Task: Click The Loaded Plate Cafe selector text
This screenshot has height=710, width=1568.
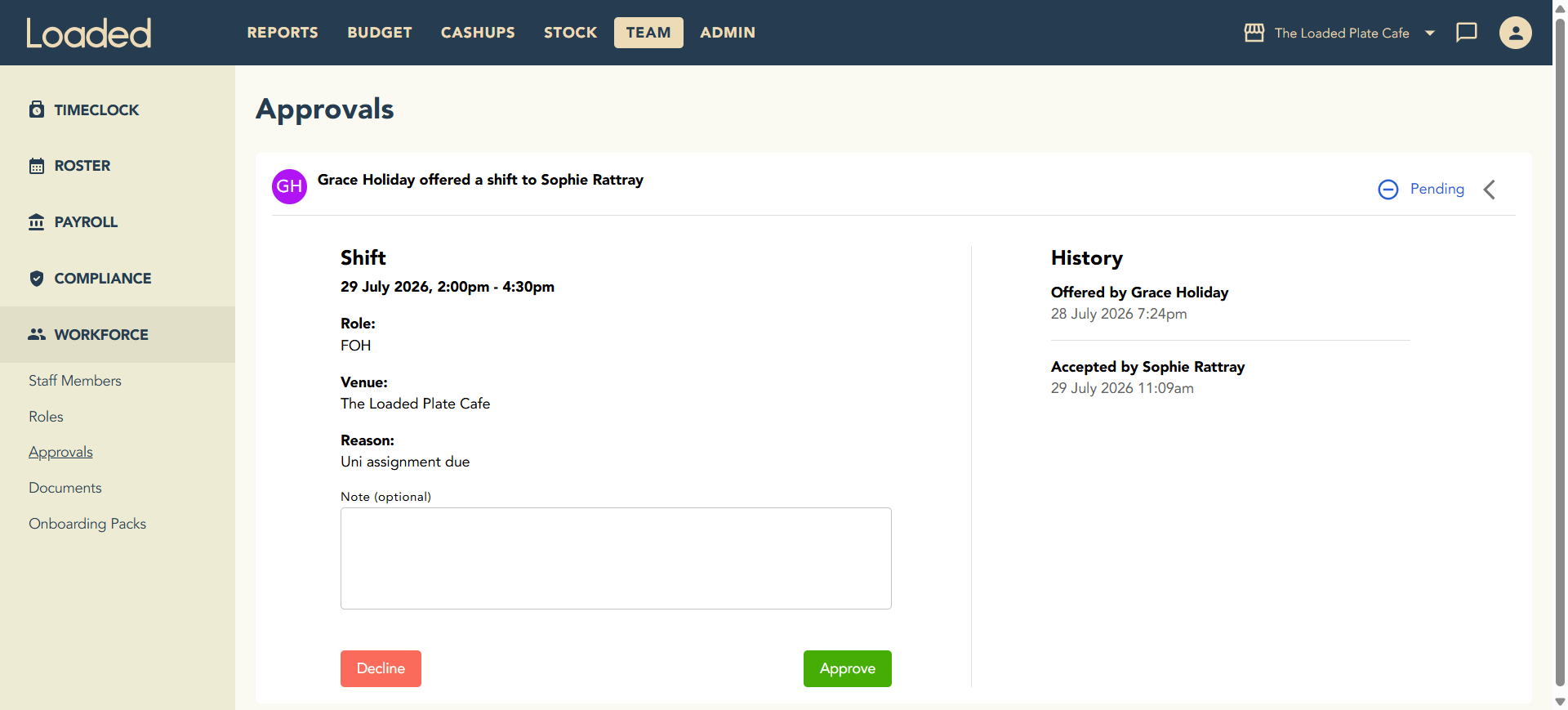Action: [x=1342, y=33]
